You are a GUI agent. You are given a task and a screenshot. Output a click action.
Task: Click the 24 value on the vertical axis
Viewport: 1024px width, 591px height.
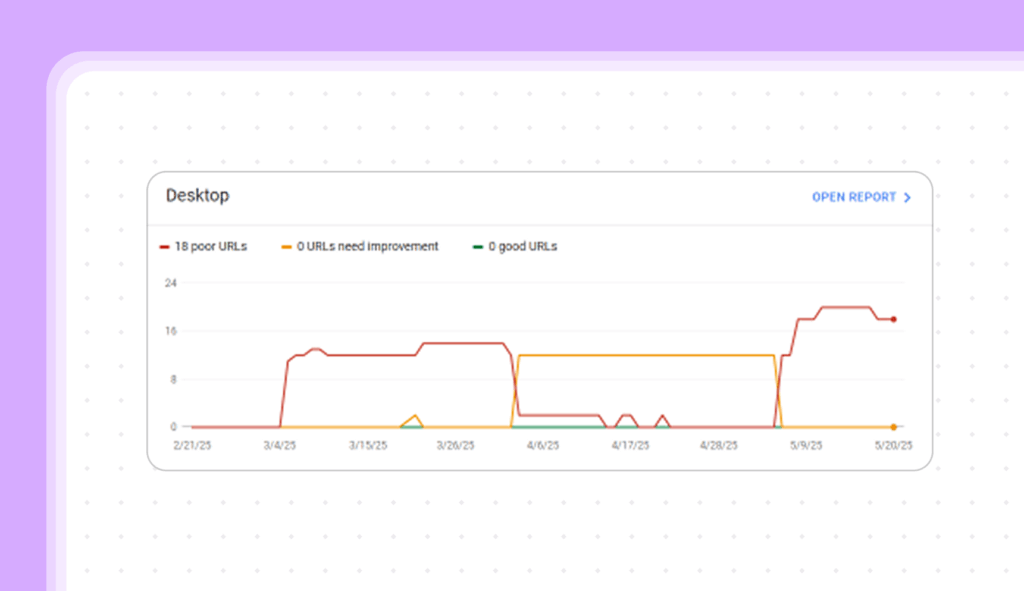tap(171, 283)
